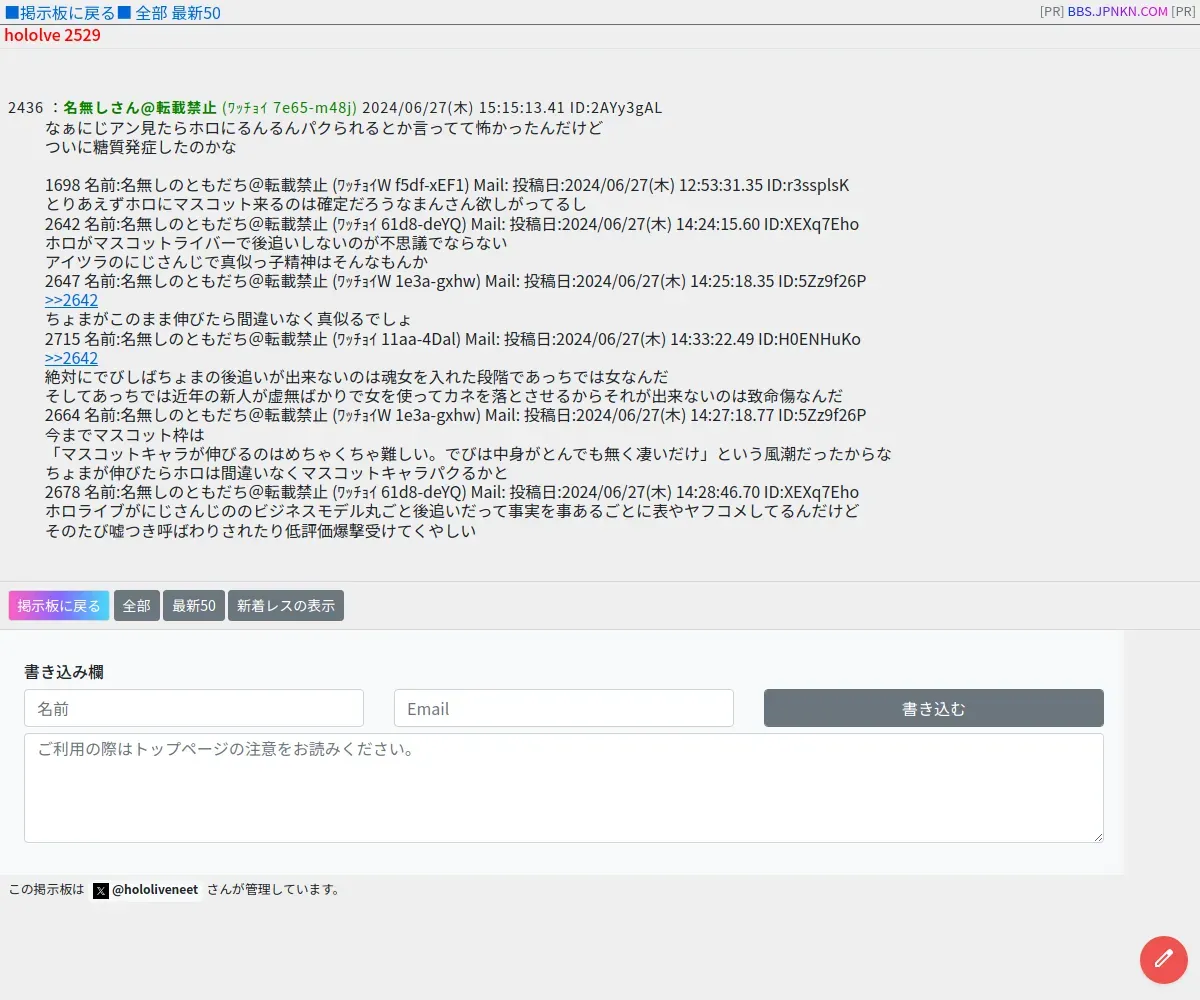Select quoted ID:H0ENHuKo text
This screenshot has height=1000, width=1200.
coord(809,339)
